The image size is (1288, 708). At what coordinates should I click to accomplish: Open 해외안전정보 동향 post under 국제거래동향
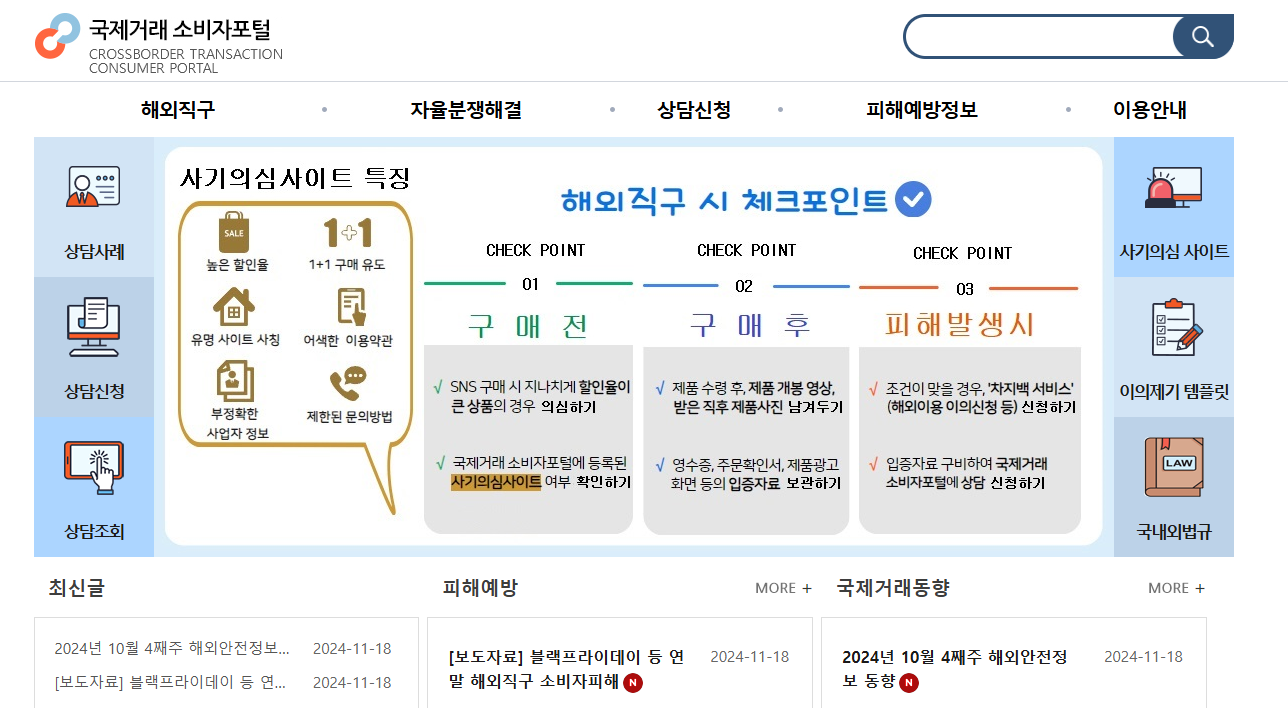[x=955, y=670]
